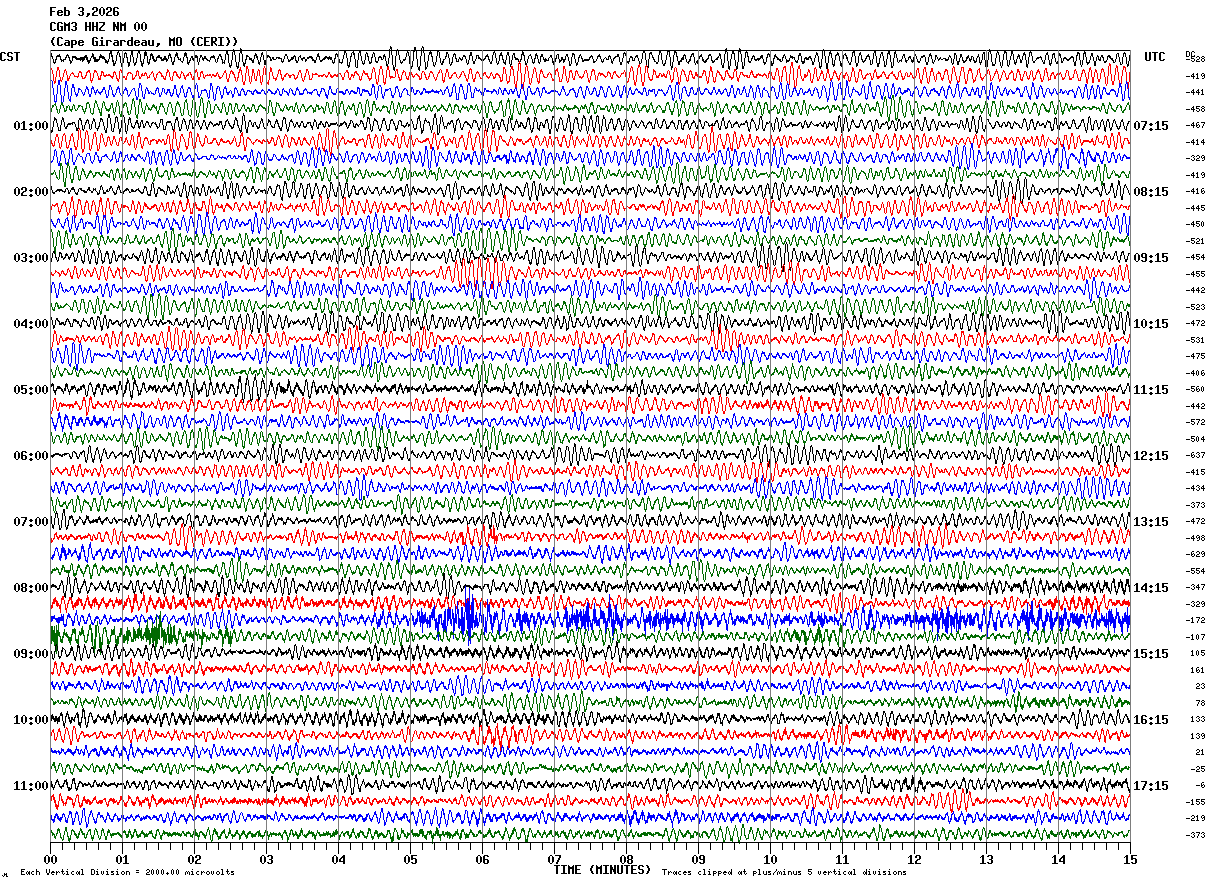The height and width of the screenshot is (886, 1210).
Task: Click the 10:15 UTC time label
Action: click(1151, 324)
